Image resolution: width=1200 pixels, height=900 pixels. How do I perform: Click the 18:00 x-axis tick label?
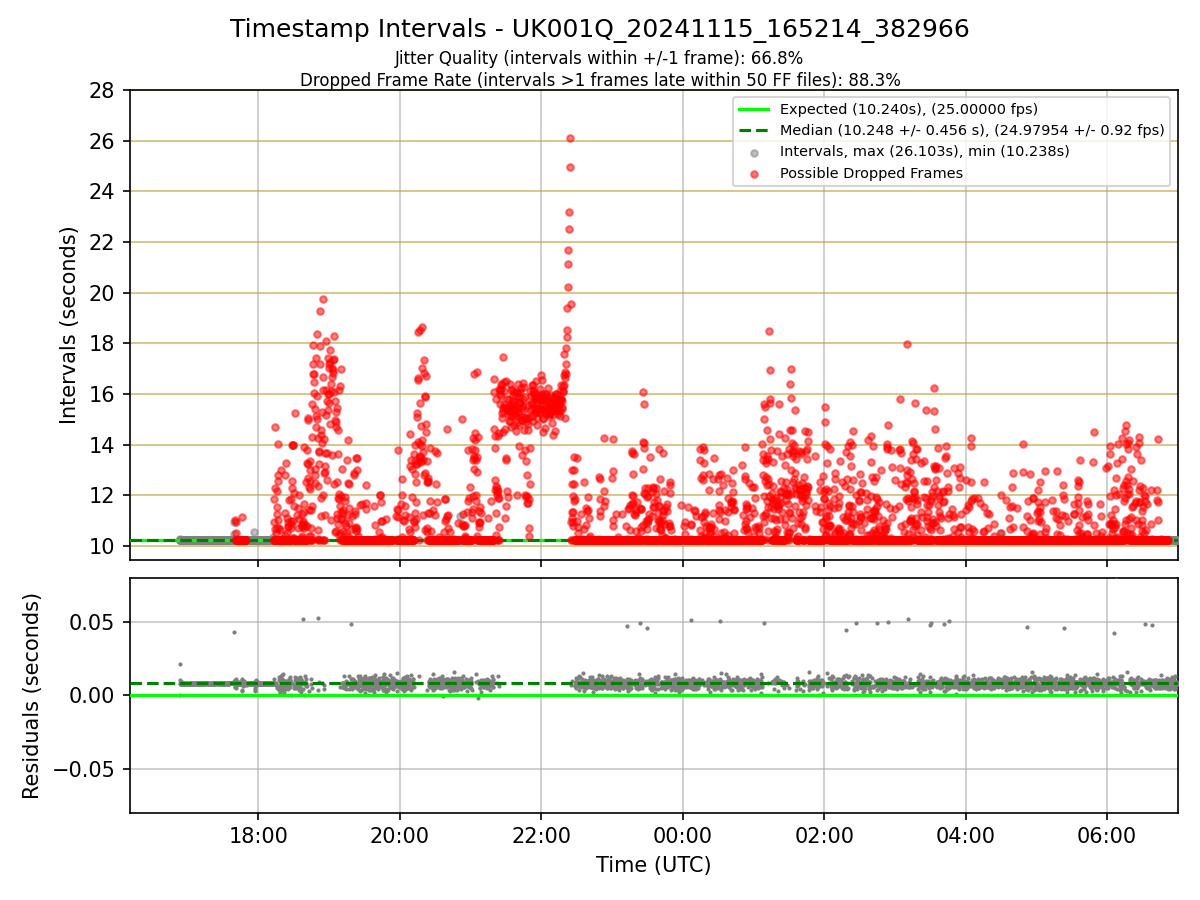pos(258,835)
